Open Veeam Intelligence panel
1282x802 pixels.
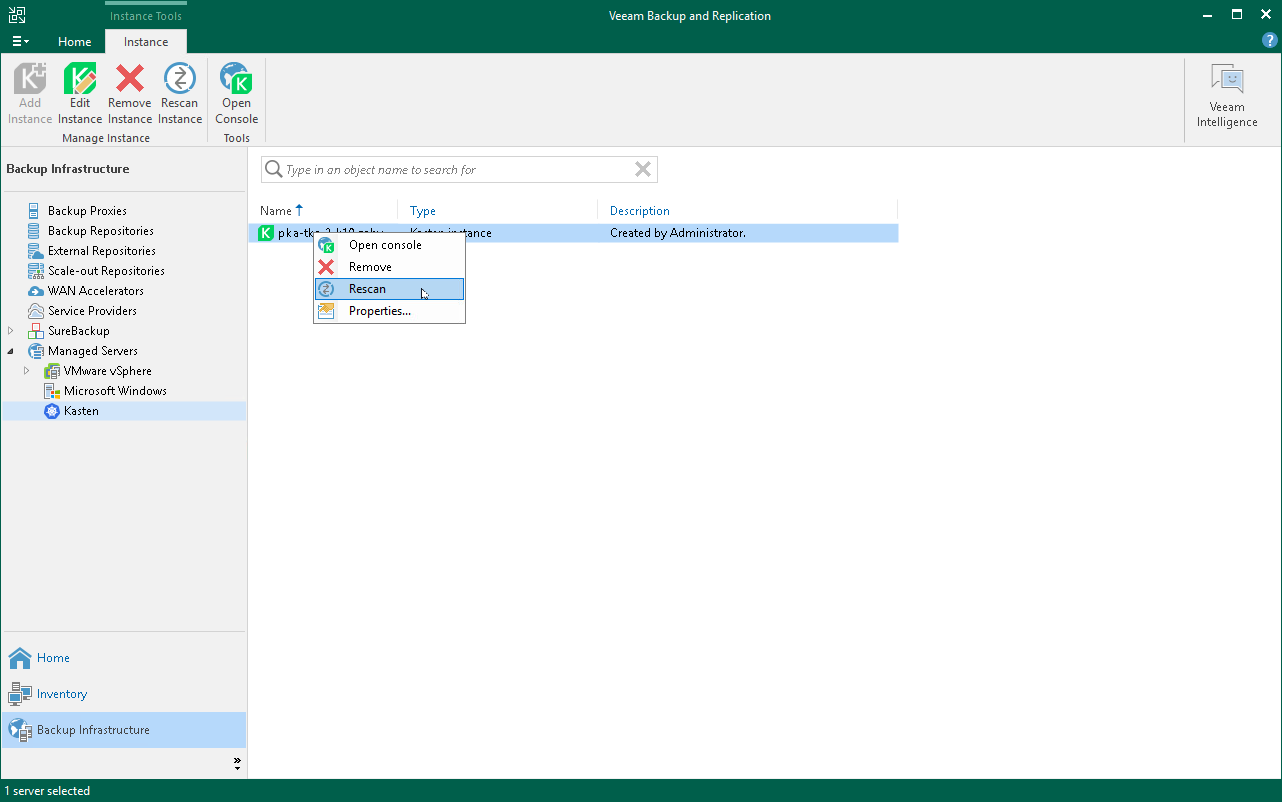point(1227,96)
